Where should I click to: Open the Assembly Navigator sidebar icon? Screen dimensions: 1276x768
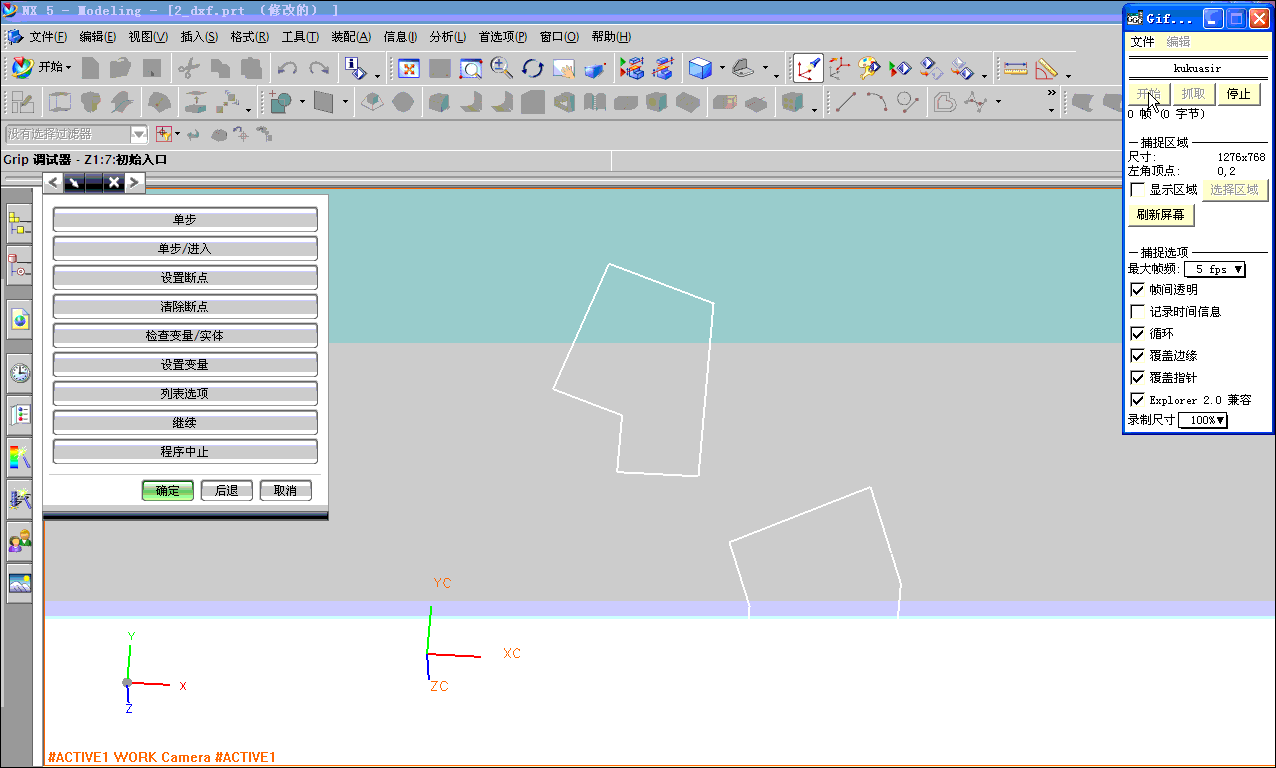click(x=20, y=224)
